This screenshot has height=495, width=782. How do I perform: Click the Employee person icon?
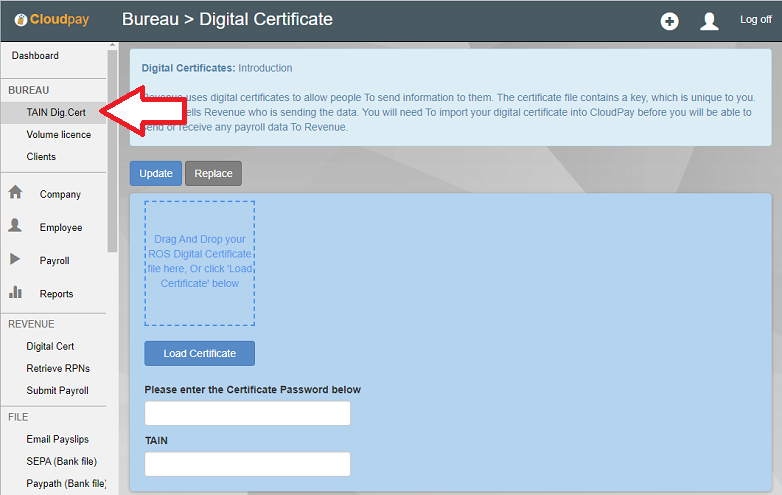(x=15, y=226)
